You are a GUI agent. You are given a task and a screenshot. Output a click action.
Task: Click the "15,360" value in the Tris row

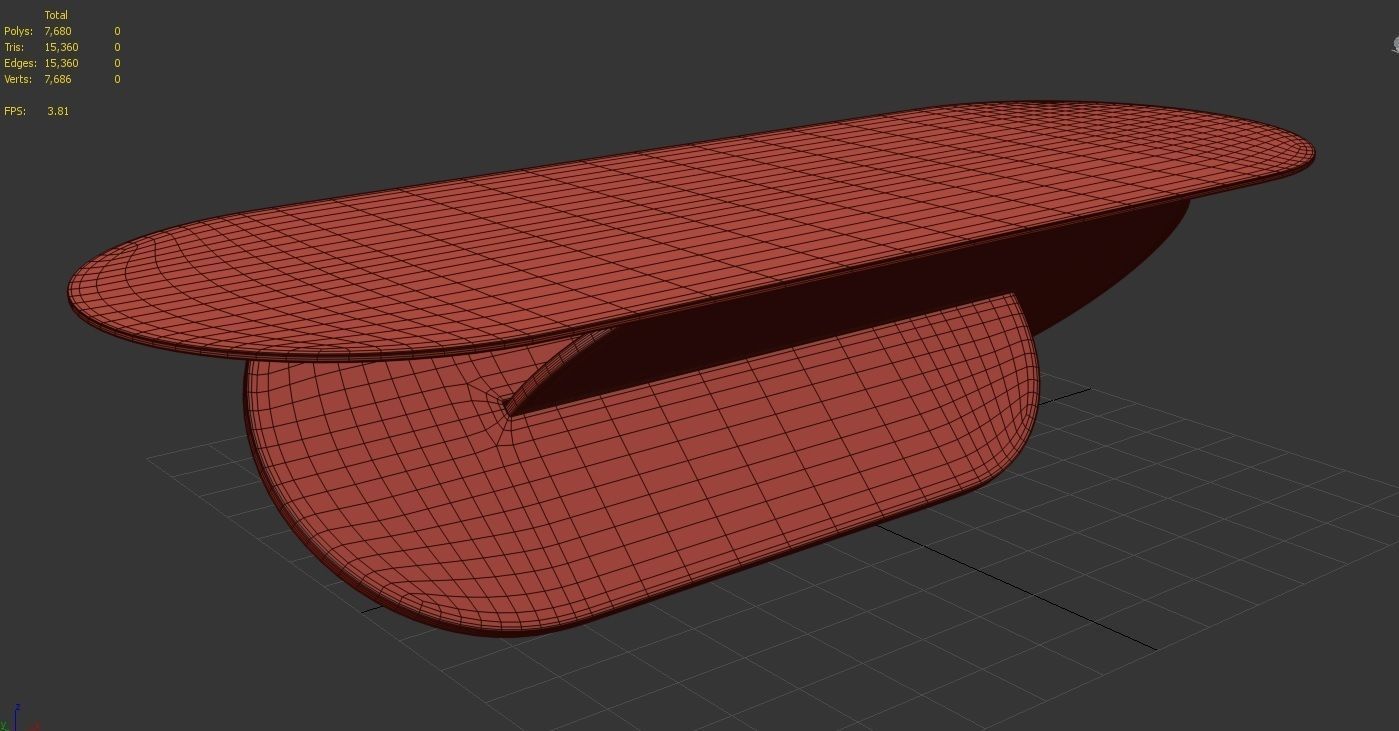coord(61,47)
